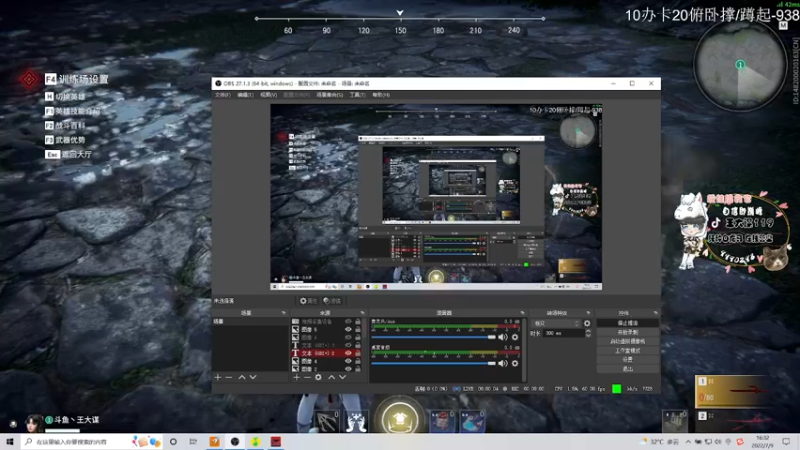Pop out the 场景 scenes dock panel

point(283,313)
